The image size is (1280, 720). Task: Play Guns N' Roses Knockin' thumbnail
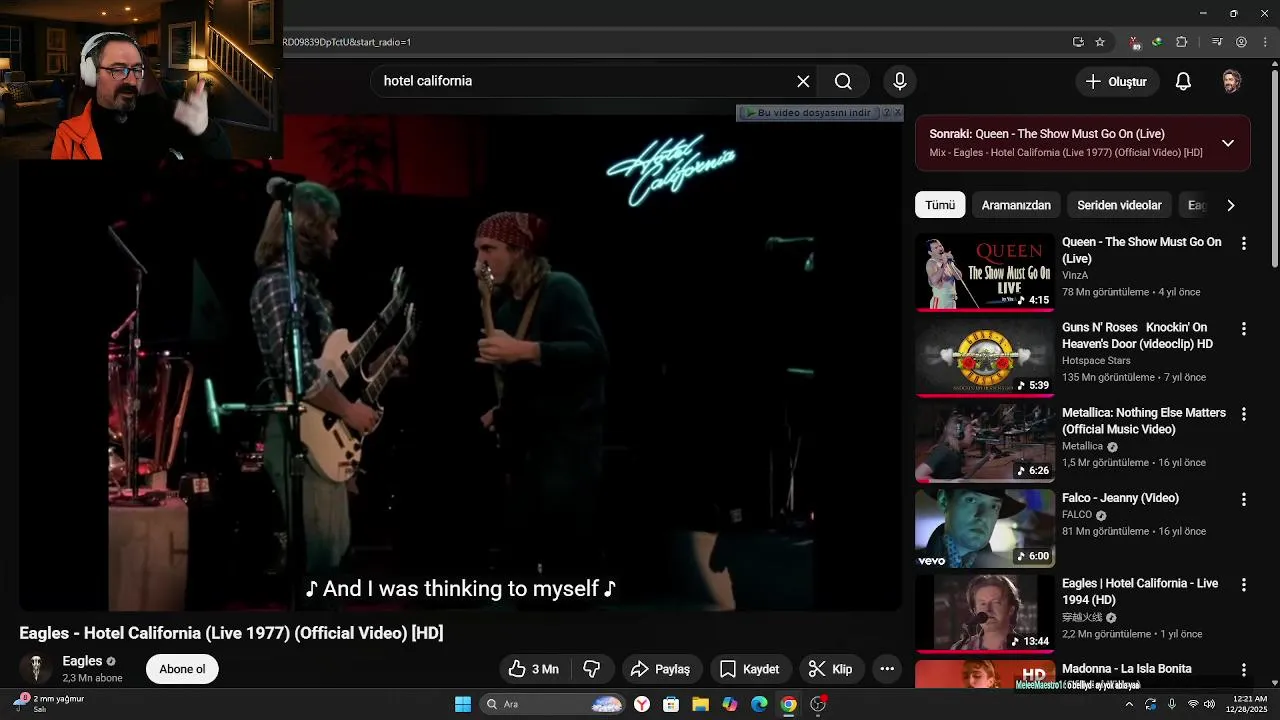tap(985, 358)
